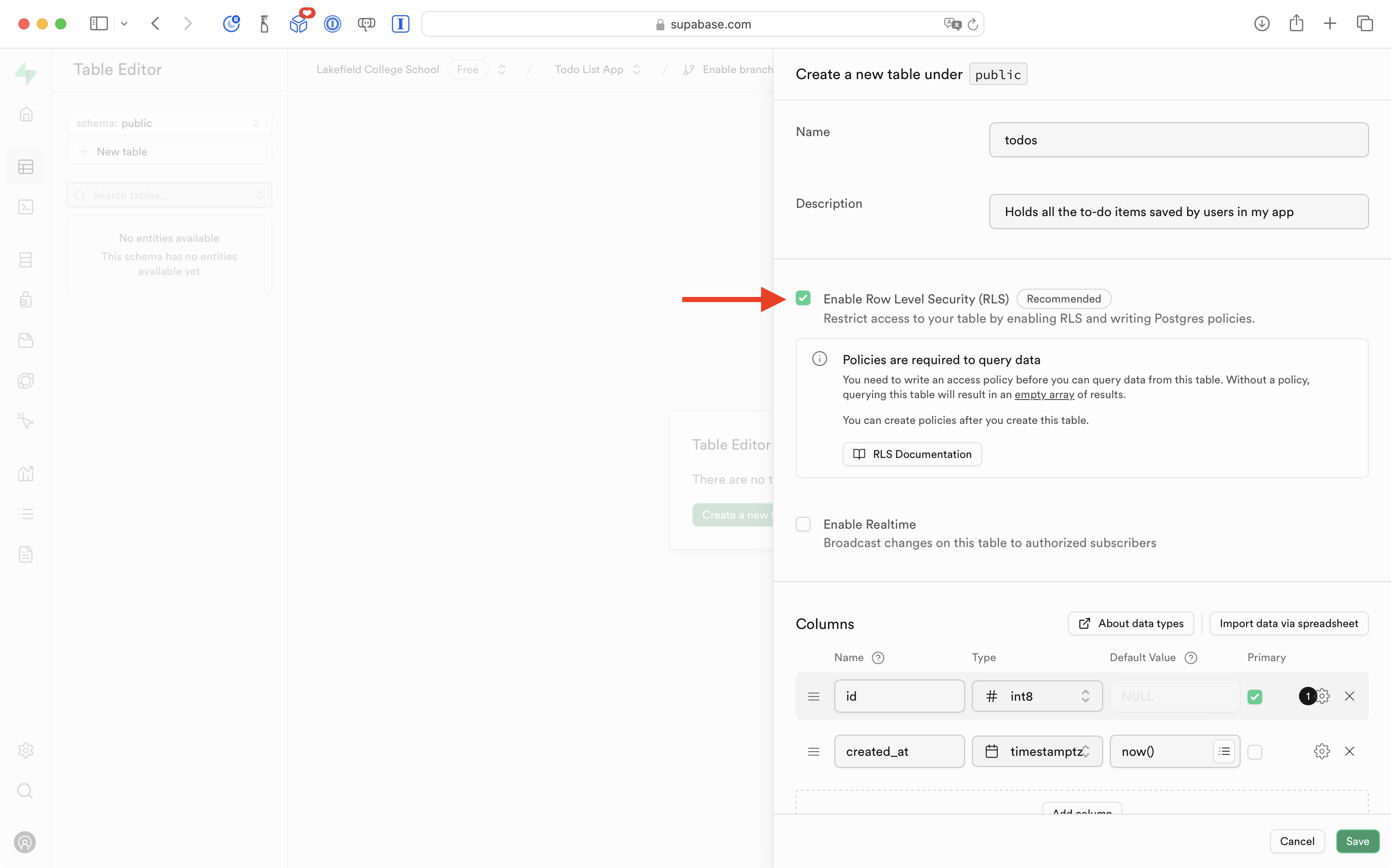1391x868 pixels.
Task: Uncheck Enable Row Level Security checkbox
Action: (803, 298)
